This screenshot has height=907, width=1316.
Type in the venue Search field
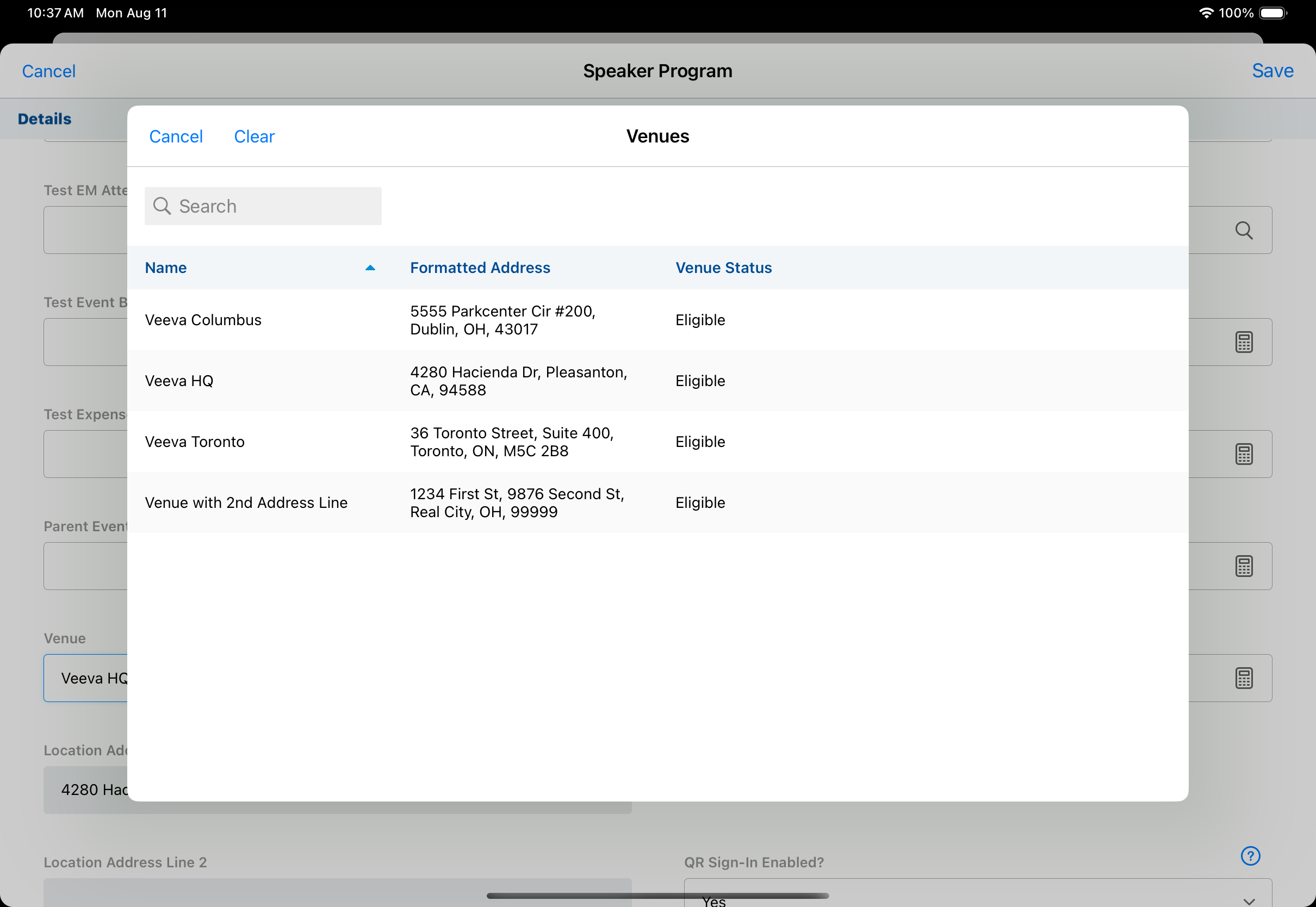click(273, 206)
